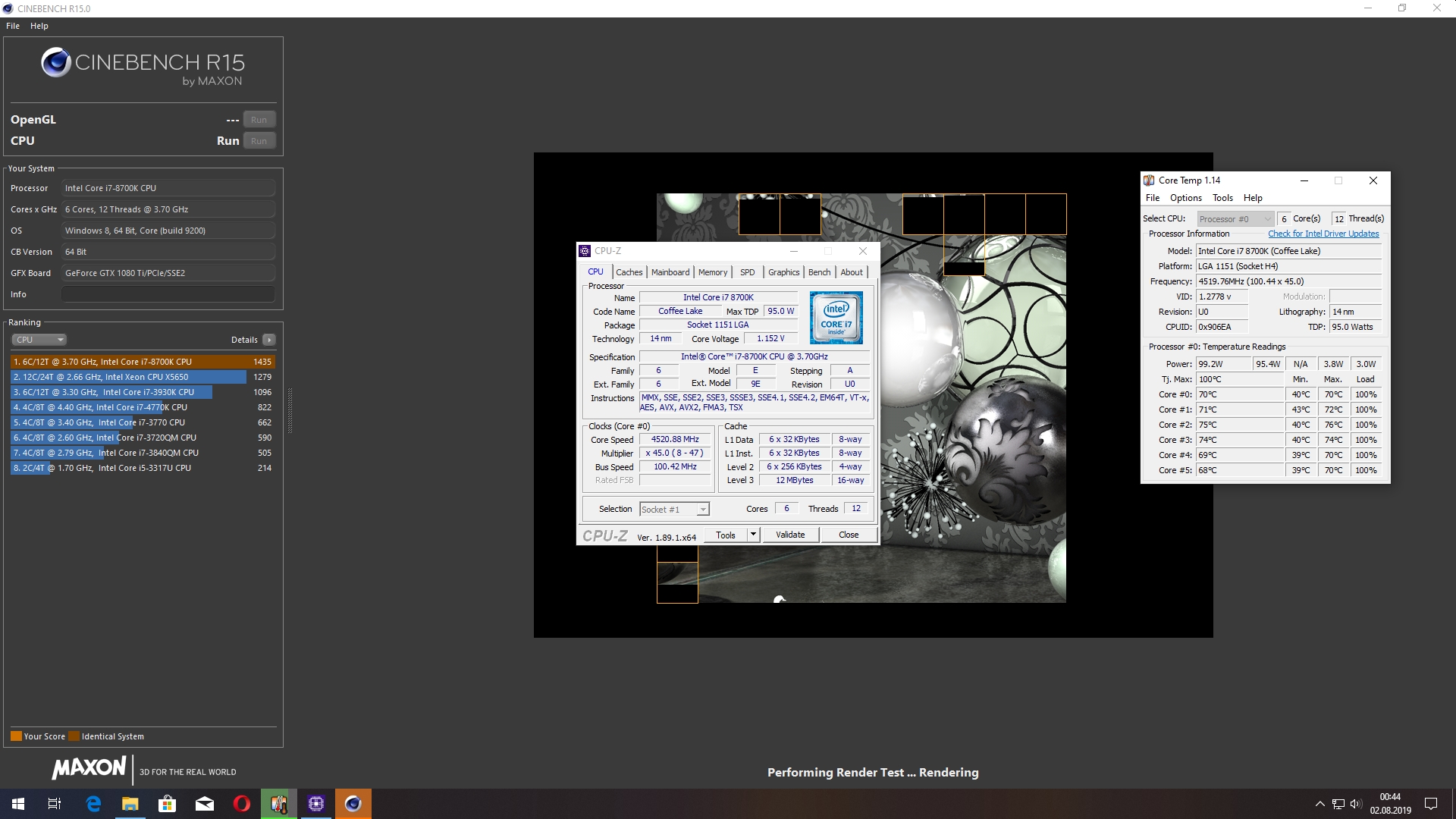Open Task View from taskbar
Image resolution: width=1456 pixels, height=819 pixels.
coord(55,804)
